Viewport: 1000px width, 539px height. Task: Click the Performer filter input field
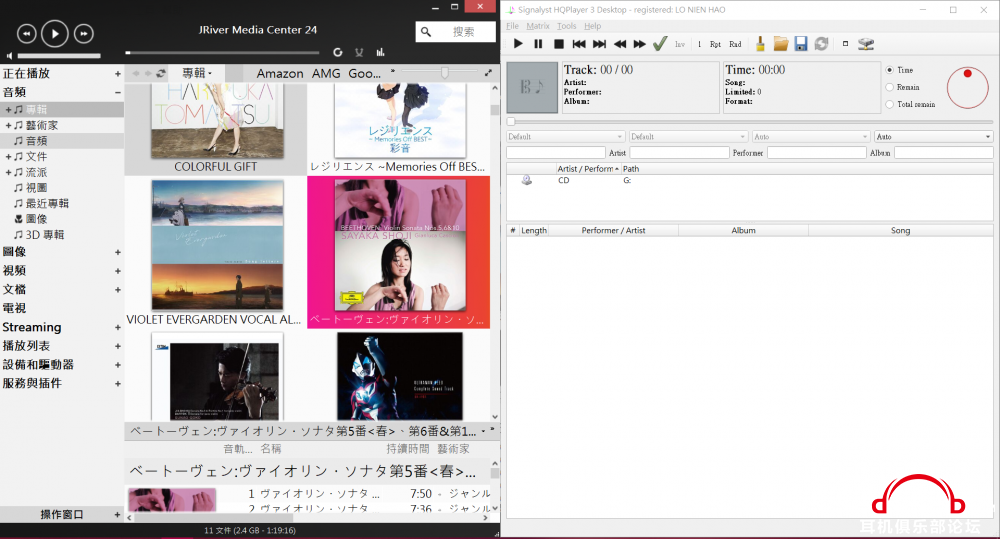click(x=816, y=153)
